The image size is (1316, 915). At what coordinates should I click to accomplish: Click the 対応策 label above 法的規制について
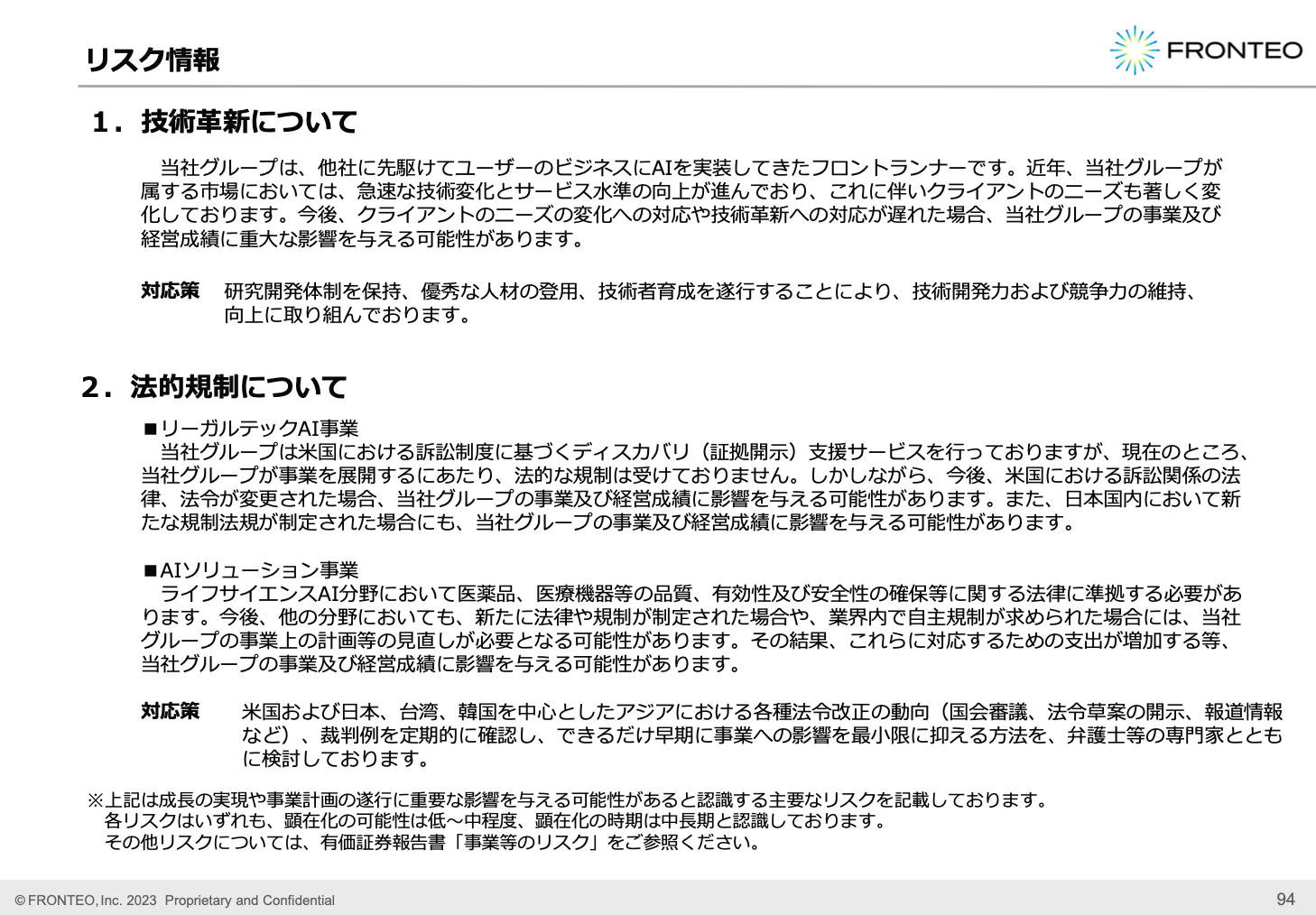(171, 291)
